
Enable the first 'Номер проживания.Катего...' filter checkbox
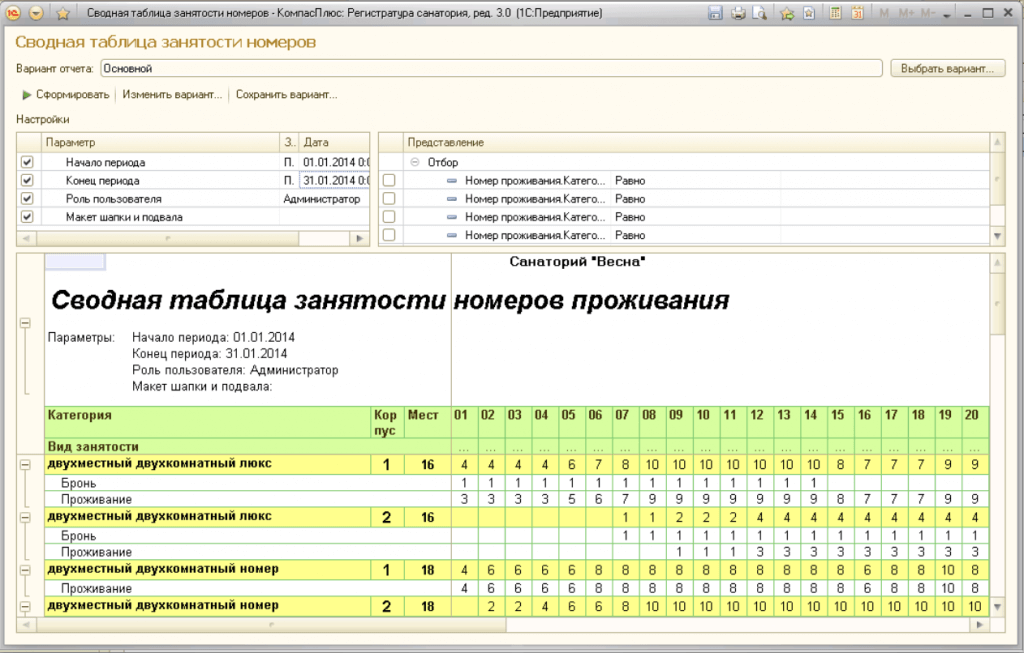click(389, 181)
